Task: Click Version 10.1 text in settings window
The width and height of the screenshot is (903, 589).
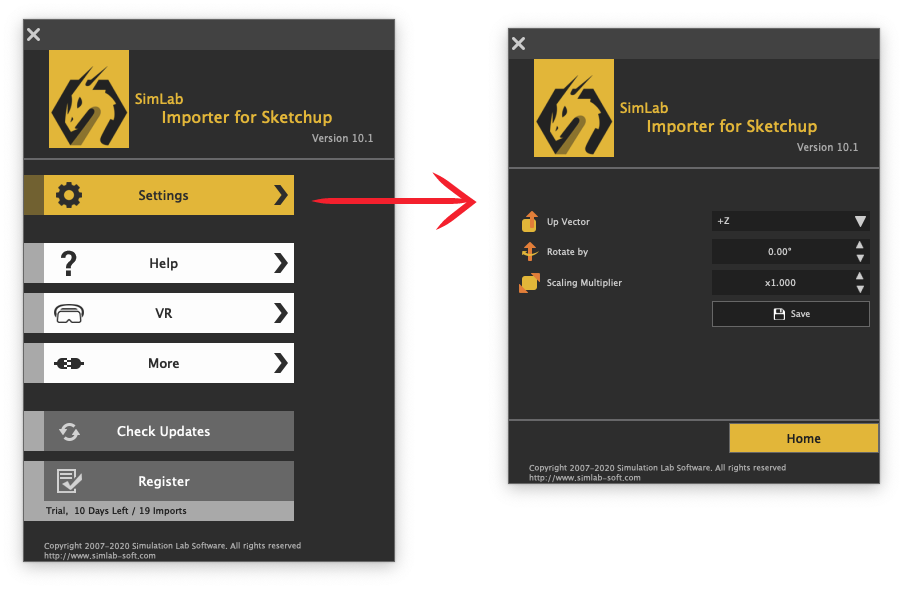Action: [x=827, y=147]
